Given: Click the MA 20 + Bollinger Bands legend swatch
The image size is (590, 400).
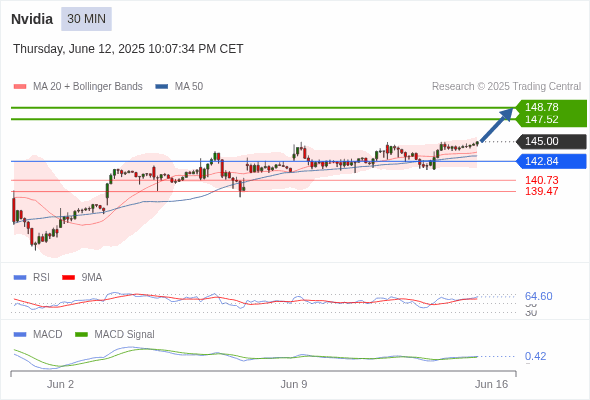Looking at the screenshot, I should (x=20, y=87).
